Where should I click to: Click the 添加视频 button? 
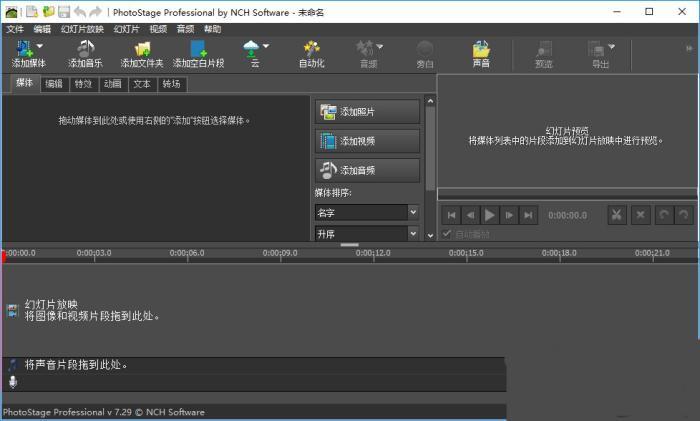click(367, 141)
